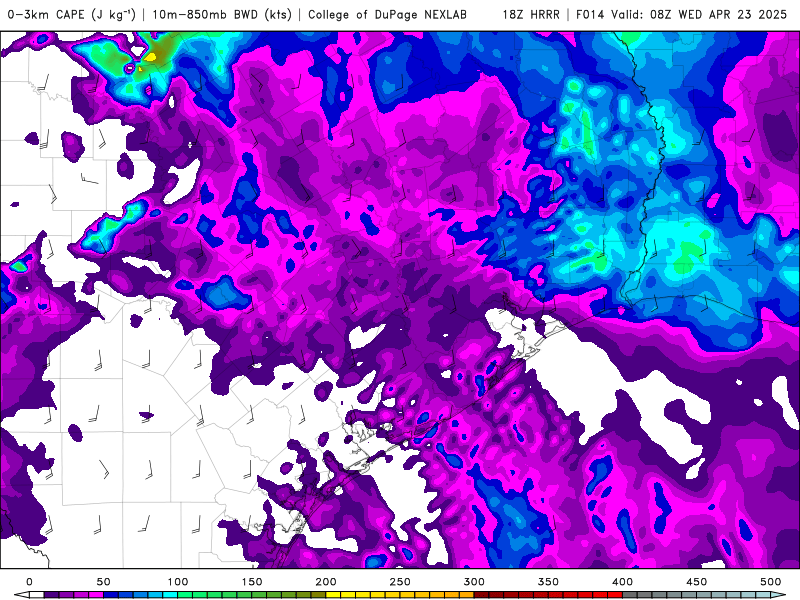
Task: Click the '18Z HRRR' model run label
Action: 531,14
